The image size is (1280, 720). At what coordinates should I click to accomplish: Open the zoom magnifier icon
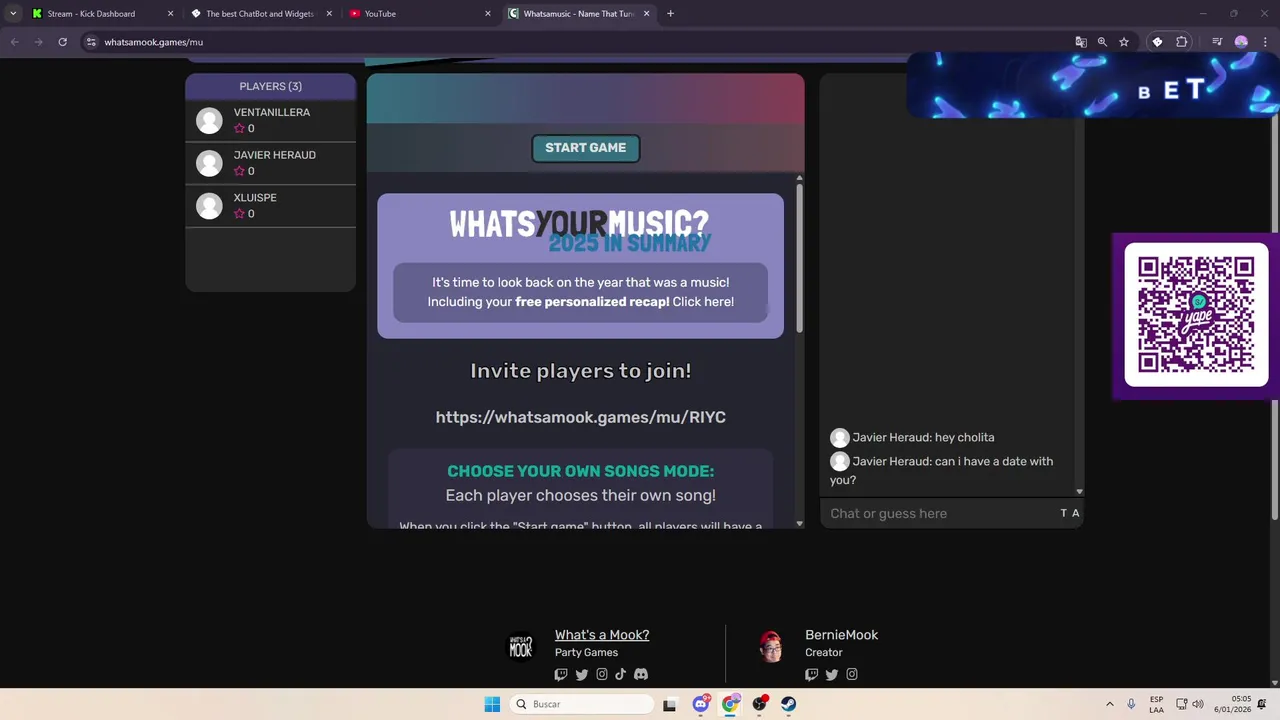(x=1102, y=42)
